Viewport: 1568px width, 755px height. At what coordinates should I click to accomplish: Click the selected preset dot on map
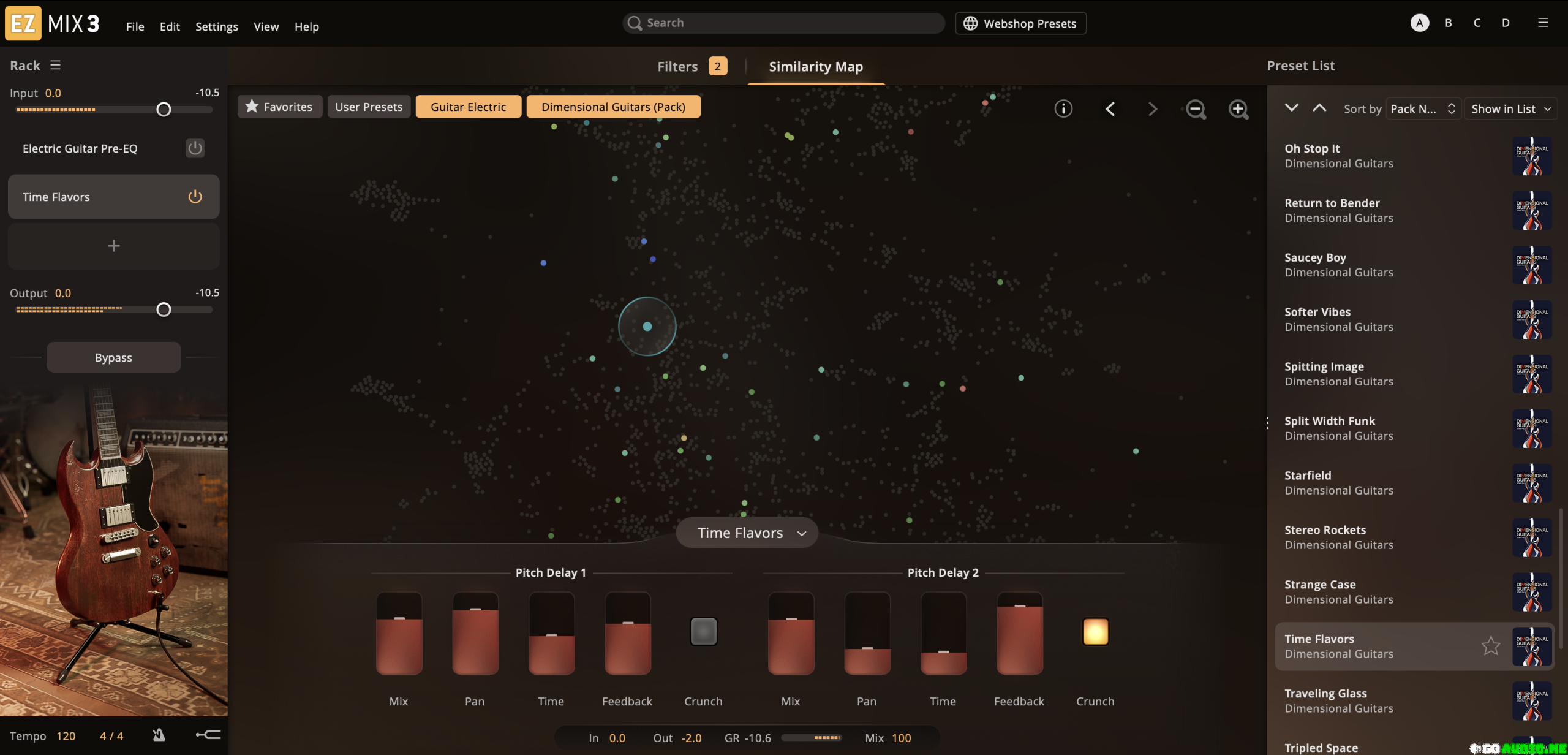pos(647,327)
